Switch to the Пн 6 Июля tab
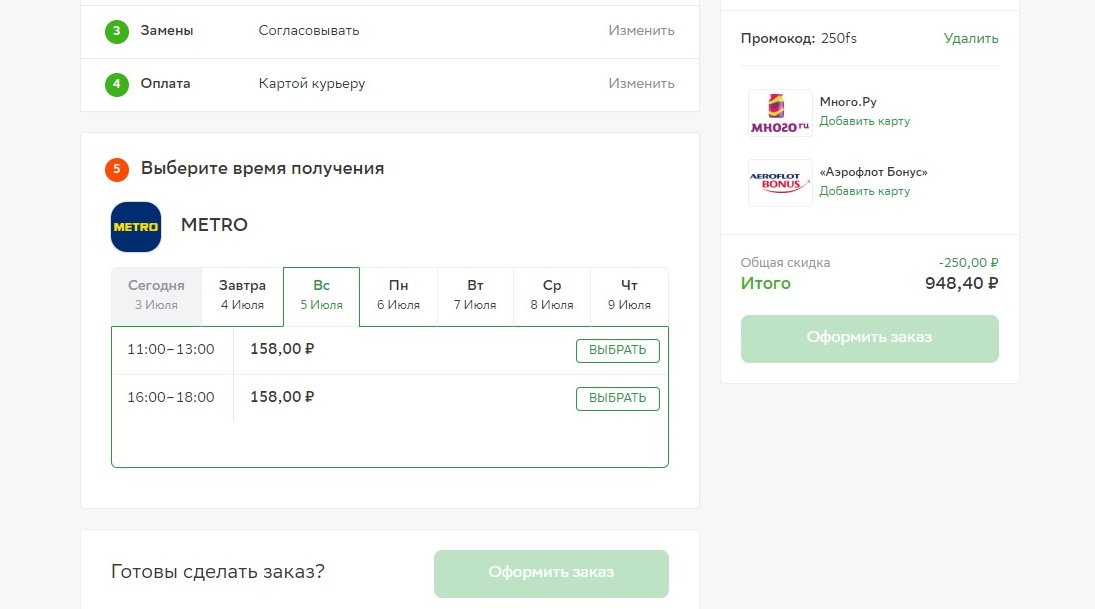Image resolution: width=1095 pixels, height=609 pixels. (x=398, y=297)
